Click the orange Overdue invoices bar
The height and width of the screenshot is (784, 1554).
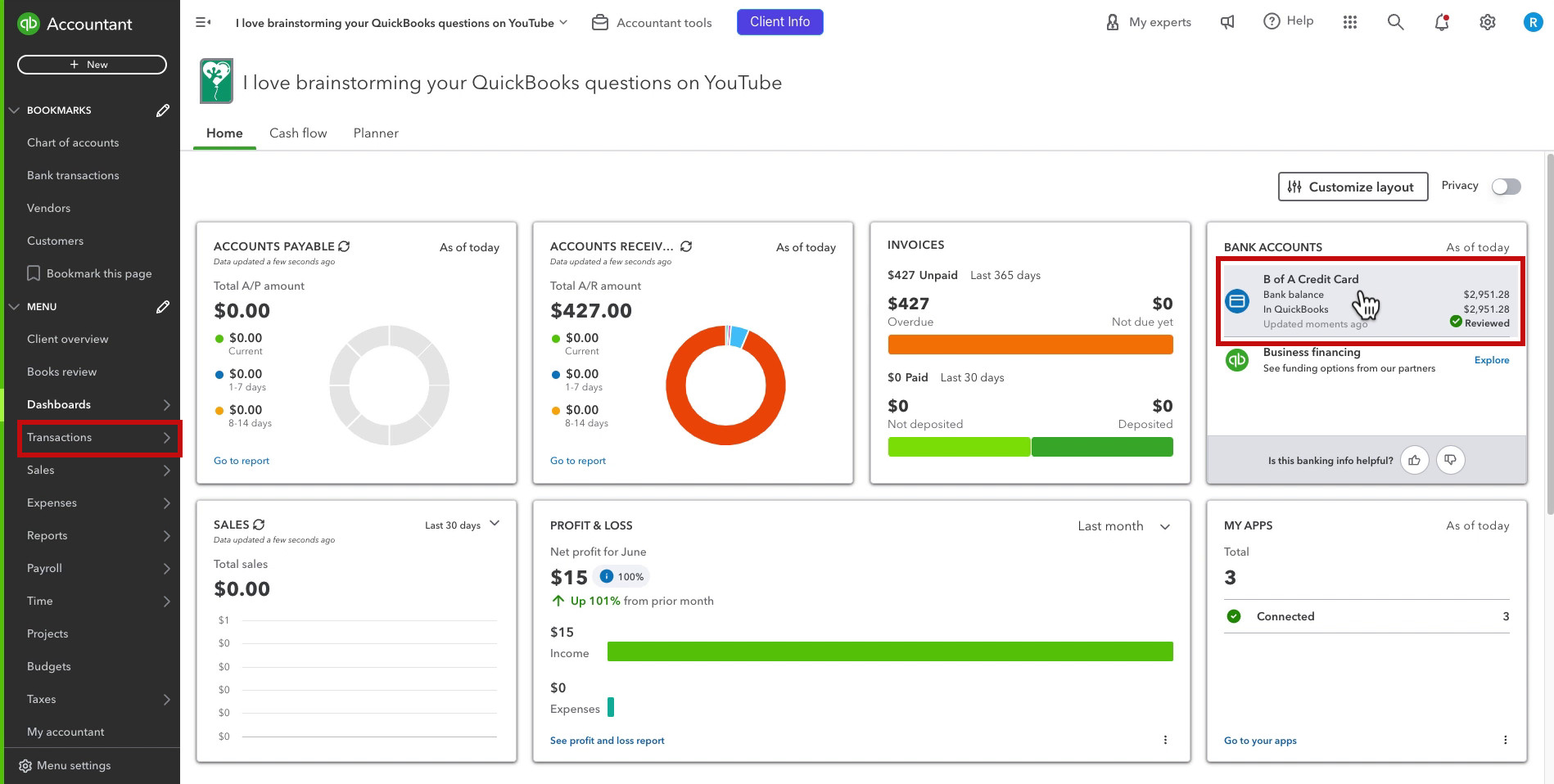click(x=1030, y=345)
